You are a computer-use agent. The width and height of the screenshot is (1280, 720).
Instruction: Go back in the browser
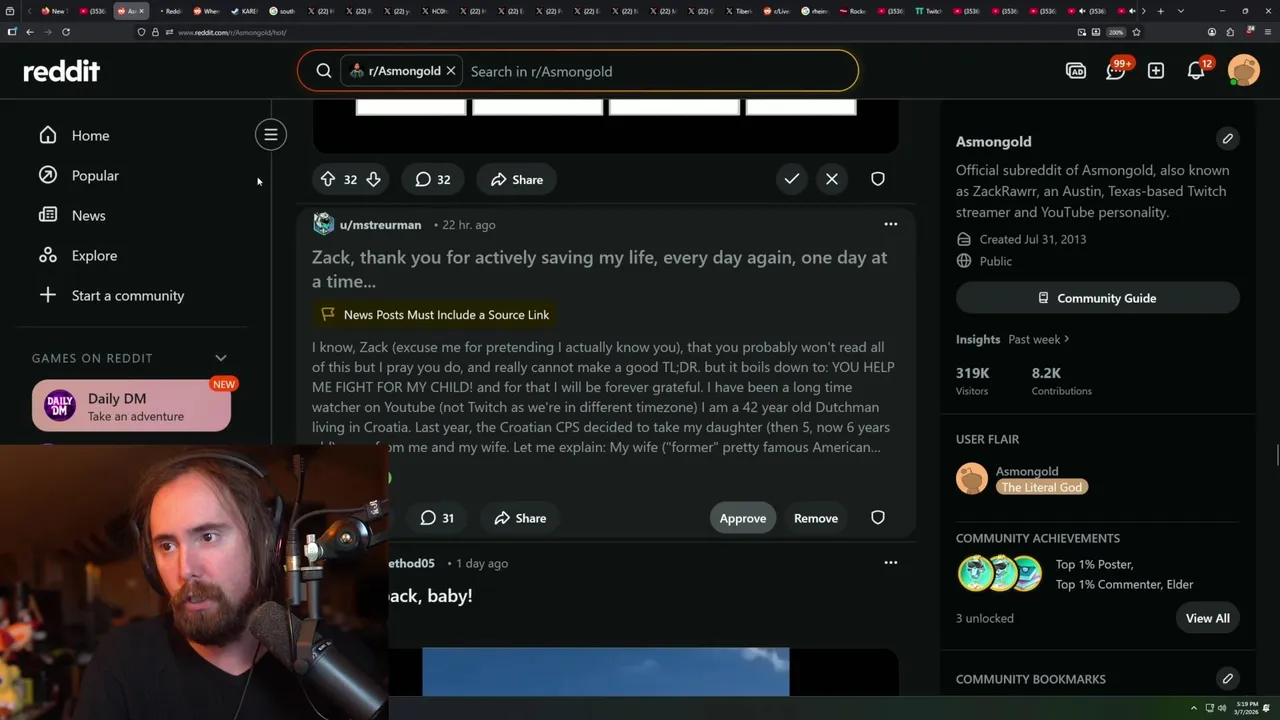[30, 32]
